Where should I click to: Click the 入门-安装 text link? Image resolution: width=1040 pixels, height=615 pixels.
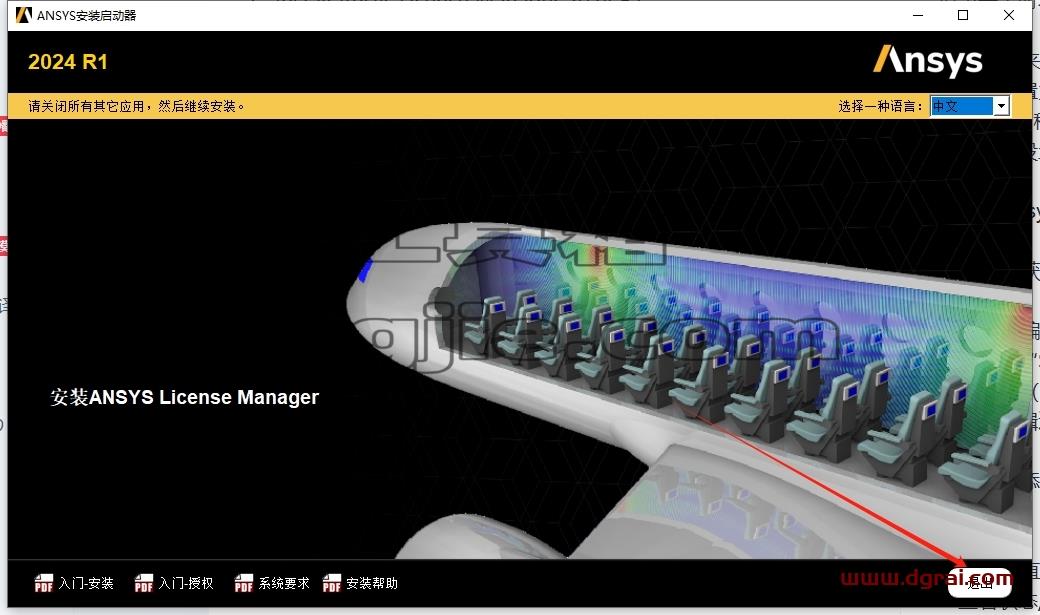86,583
